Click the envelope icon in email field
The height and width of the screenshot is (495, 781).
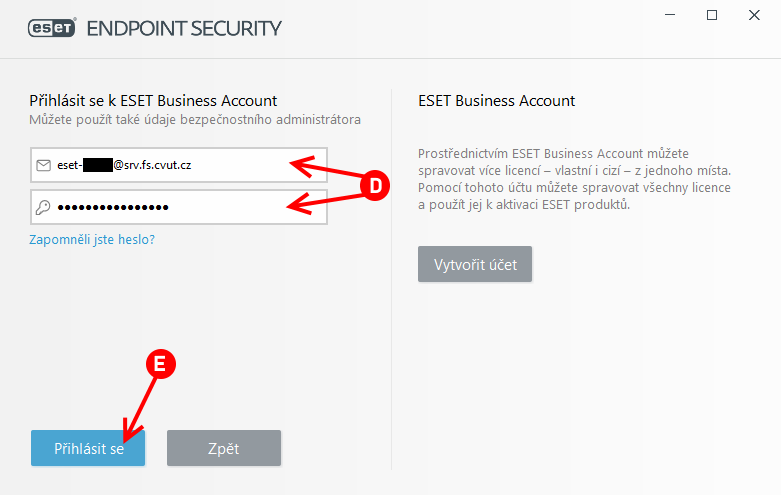44,165
